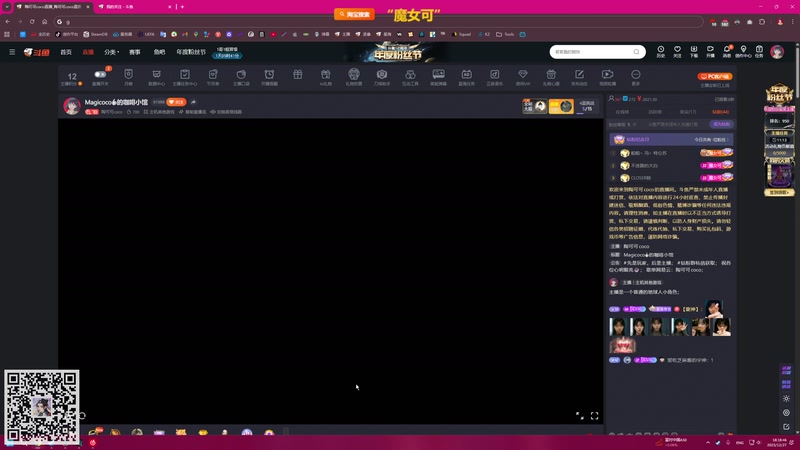Open the 消息 notification bell
Viewport: 800px width, 450px height.
point(727,52)
